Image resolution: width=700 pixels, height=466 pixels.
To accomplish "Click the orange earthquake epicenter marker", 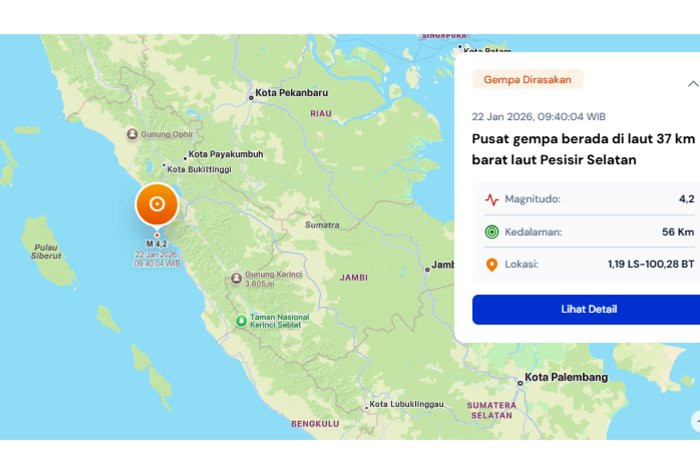I will pyautogui.click(x=157, y=204).
